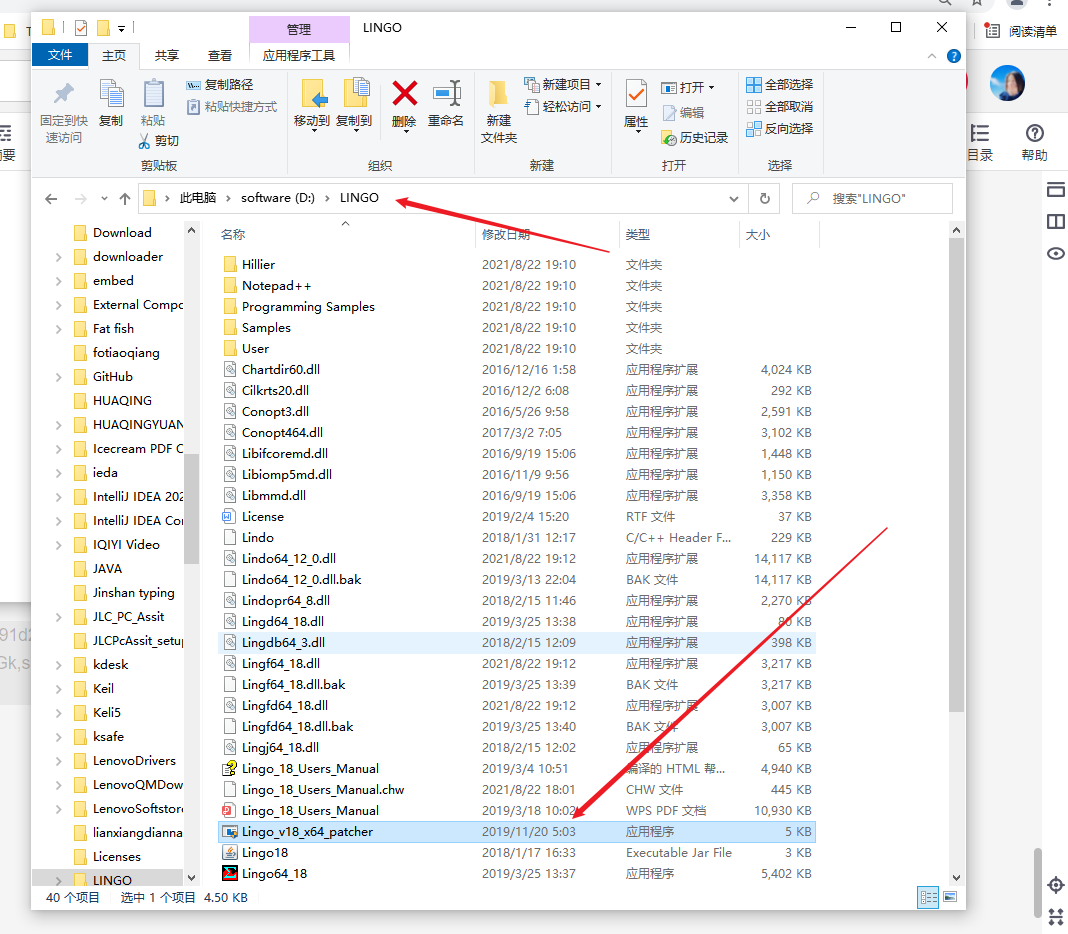Open the Open (打开) dropdown arrow
The image size is (1068, 934).
[x=711, y=87]
